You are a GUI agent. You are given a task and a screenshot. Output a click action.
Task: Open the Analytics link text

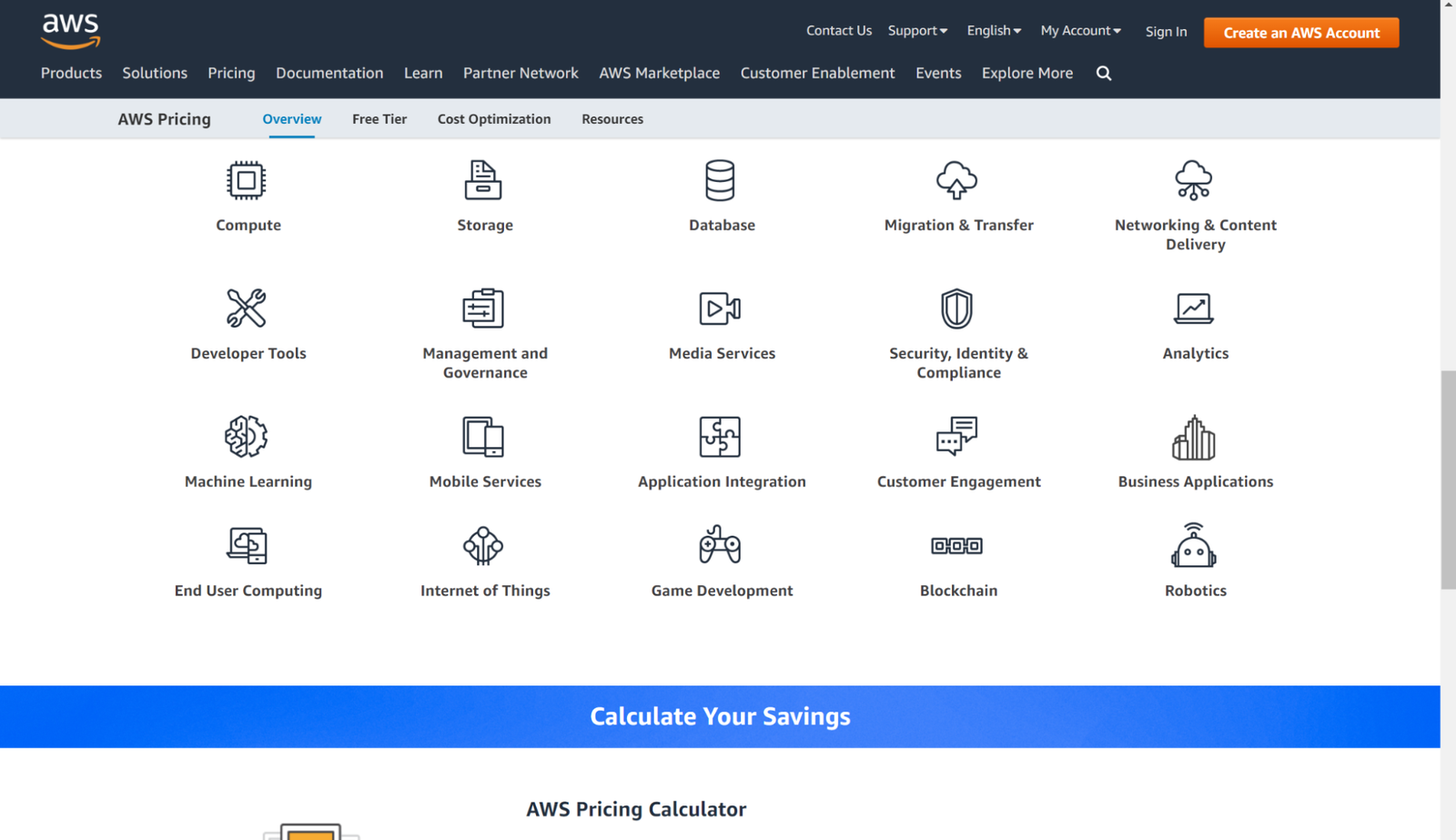pyautogui.click(x=1196, y=353)
